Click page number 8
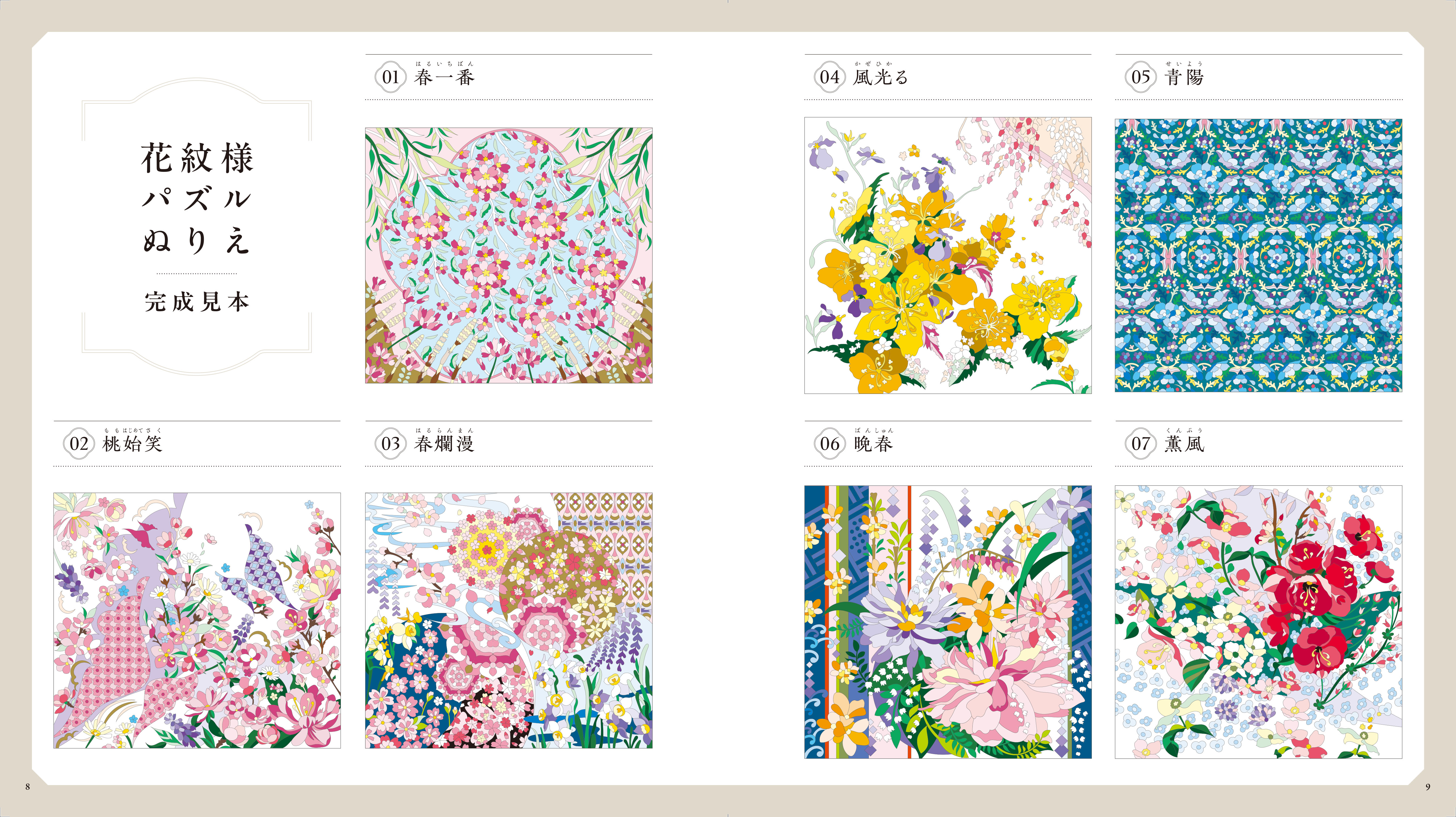Screen dimensions: 1456x817 (27, 786)
